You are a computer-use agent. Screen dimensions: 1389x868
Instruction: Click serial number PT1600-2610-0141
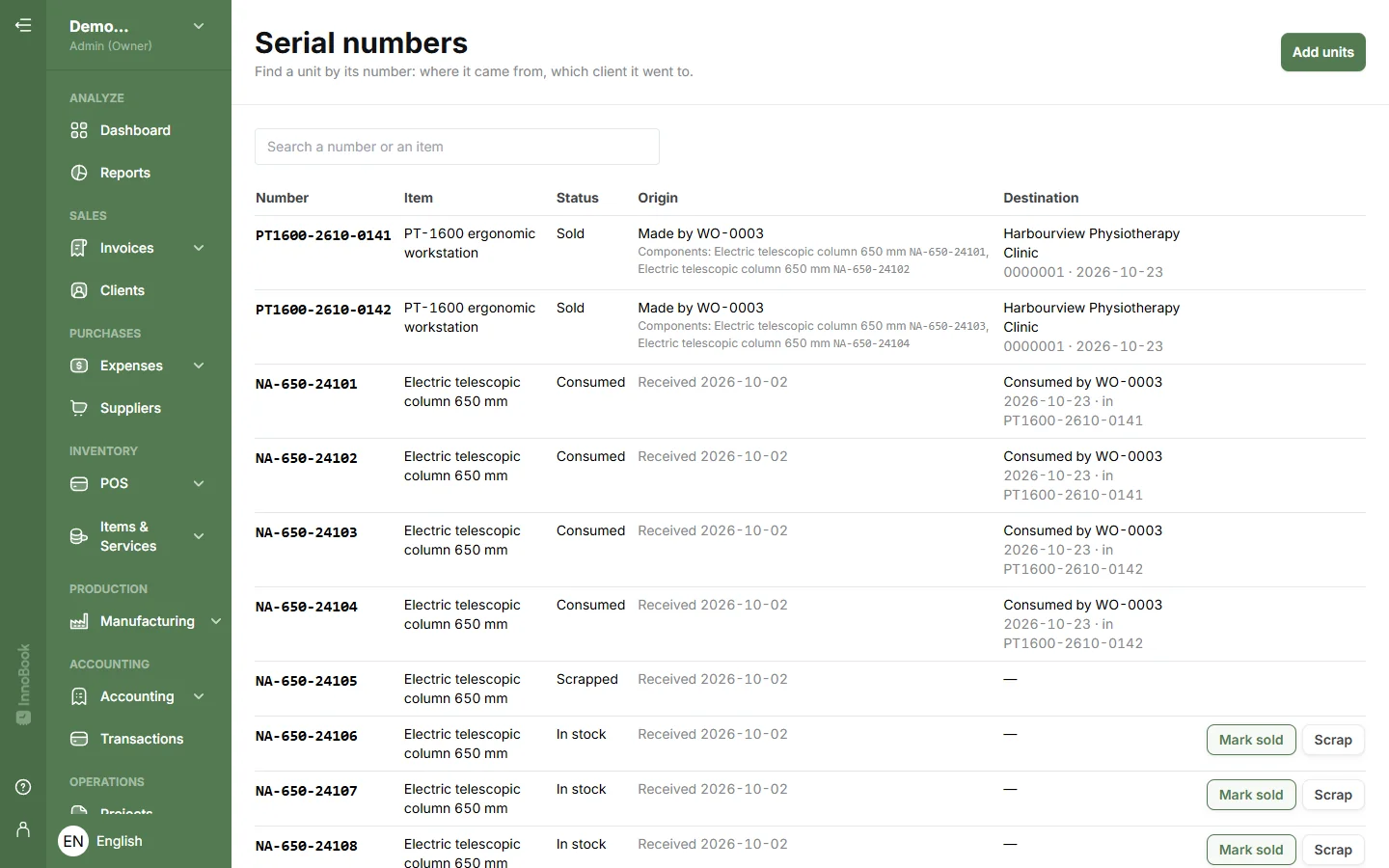coord(323,235)
